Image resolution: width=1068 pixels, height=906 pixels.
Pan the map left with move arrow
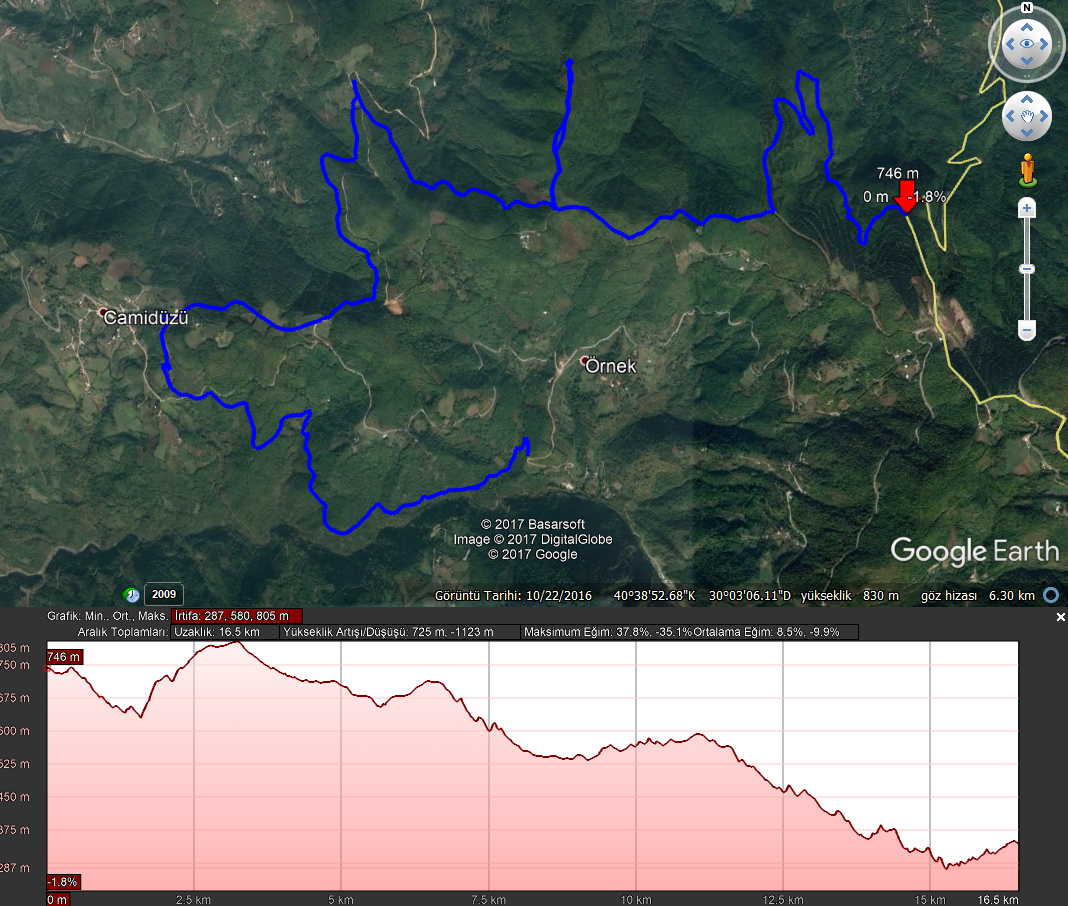pyautogui.click(x=1008, y=117)
